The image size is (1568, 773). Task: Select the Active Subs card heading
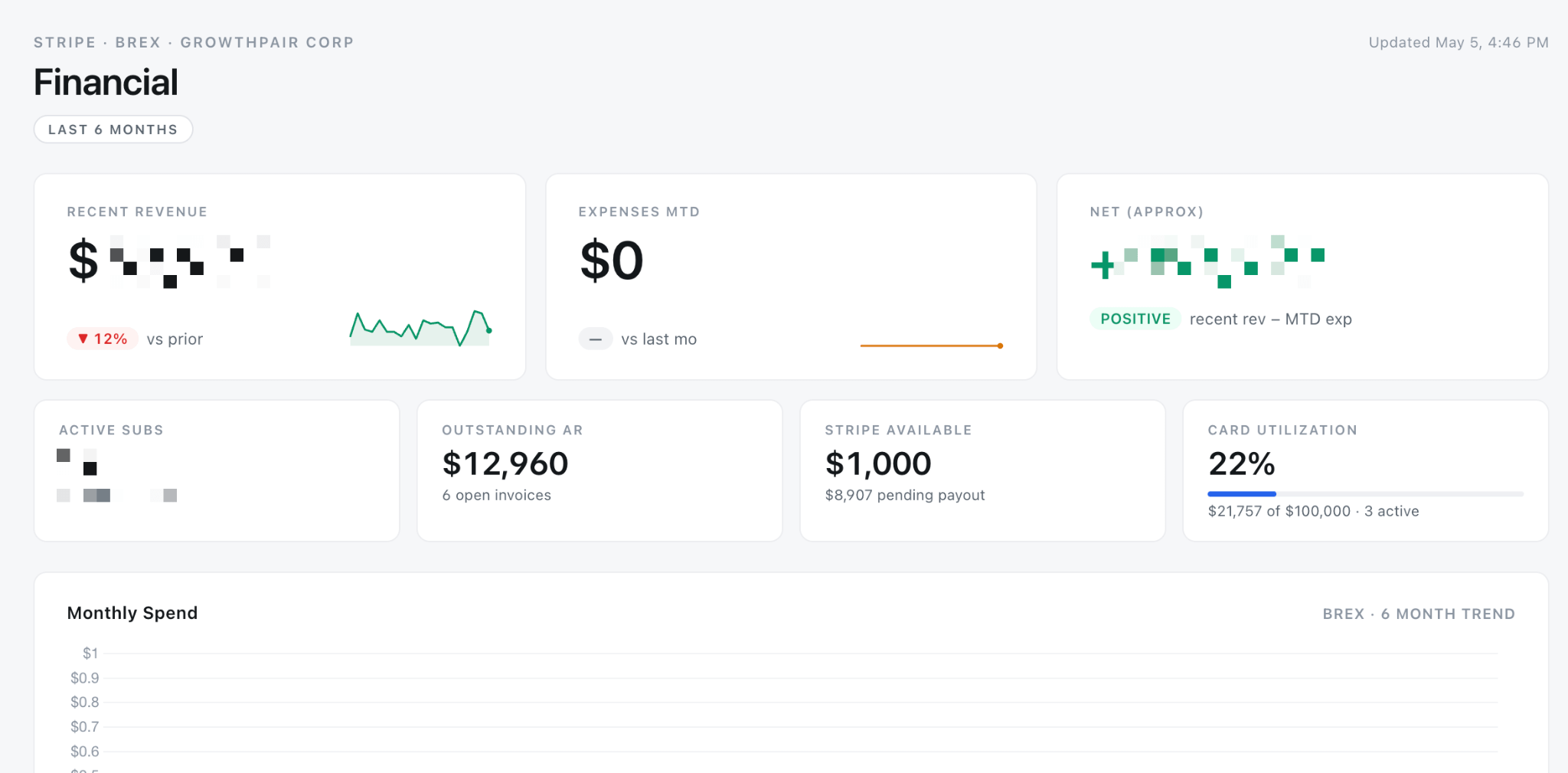tap(111, 430)
